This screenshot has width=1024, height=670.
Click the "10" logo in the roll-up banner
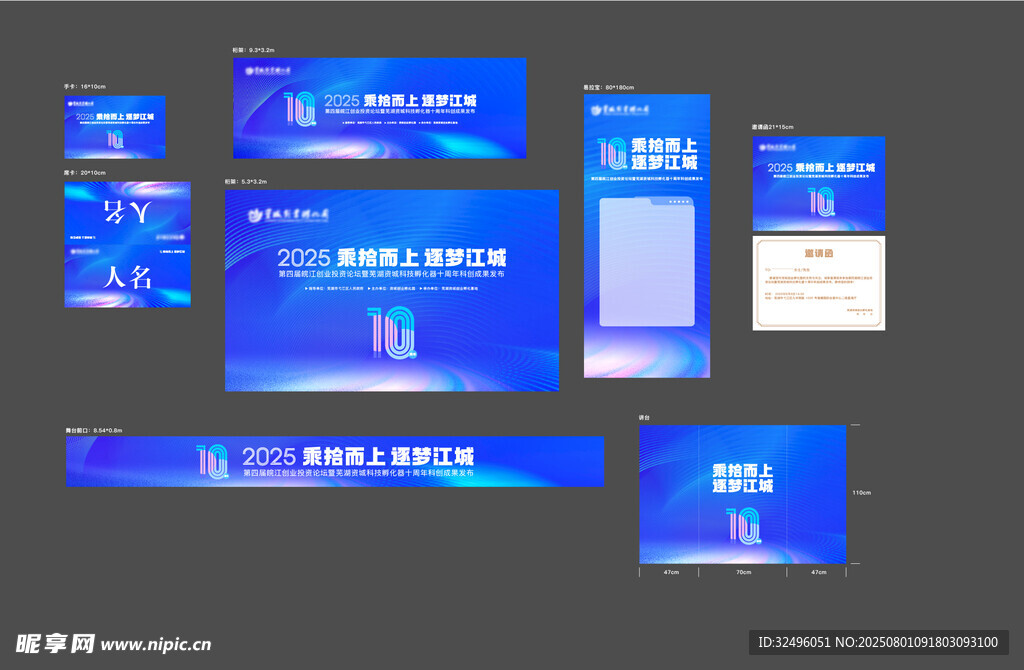pos(613,153)
